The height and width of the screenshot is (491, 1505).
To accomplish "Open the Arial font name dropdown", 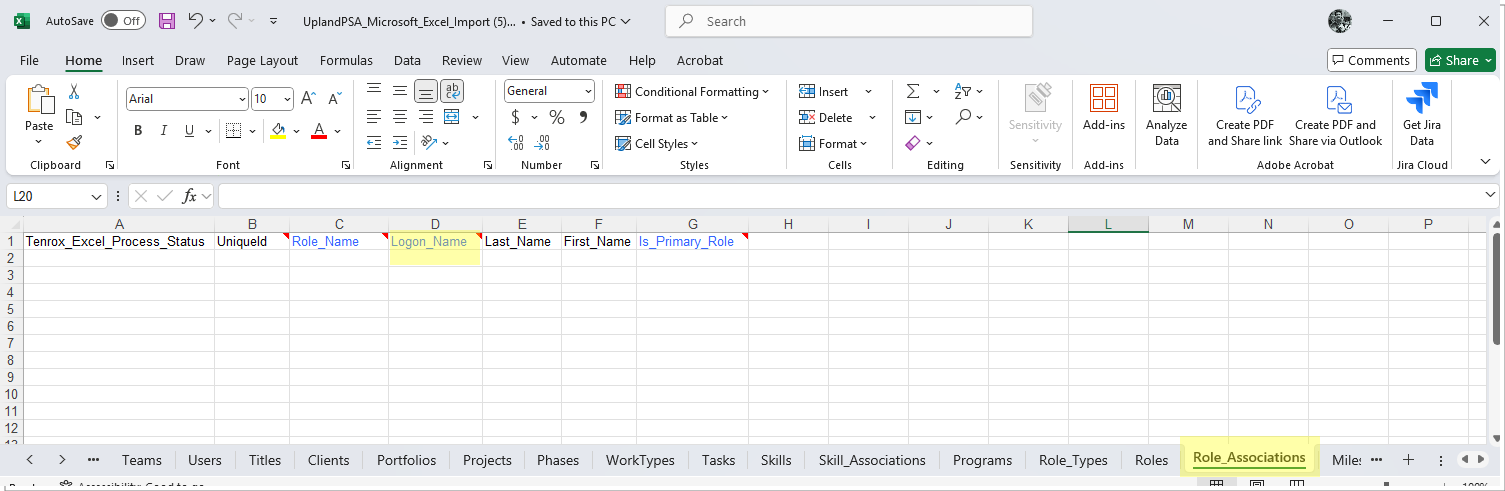I will (242, 99).
